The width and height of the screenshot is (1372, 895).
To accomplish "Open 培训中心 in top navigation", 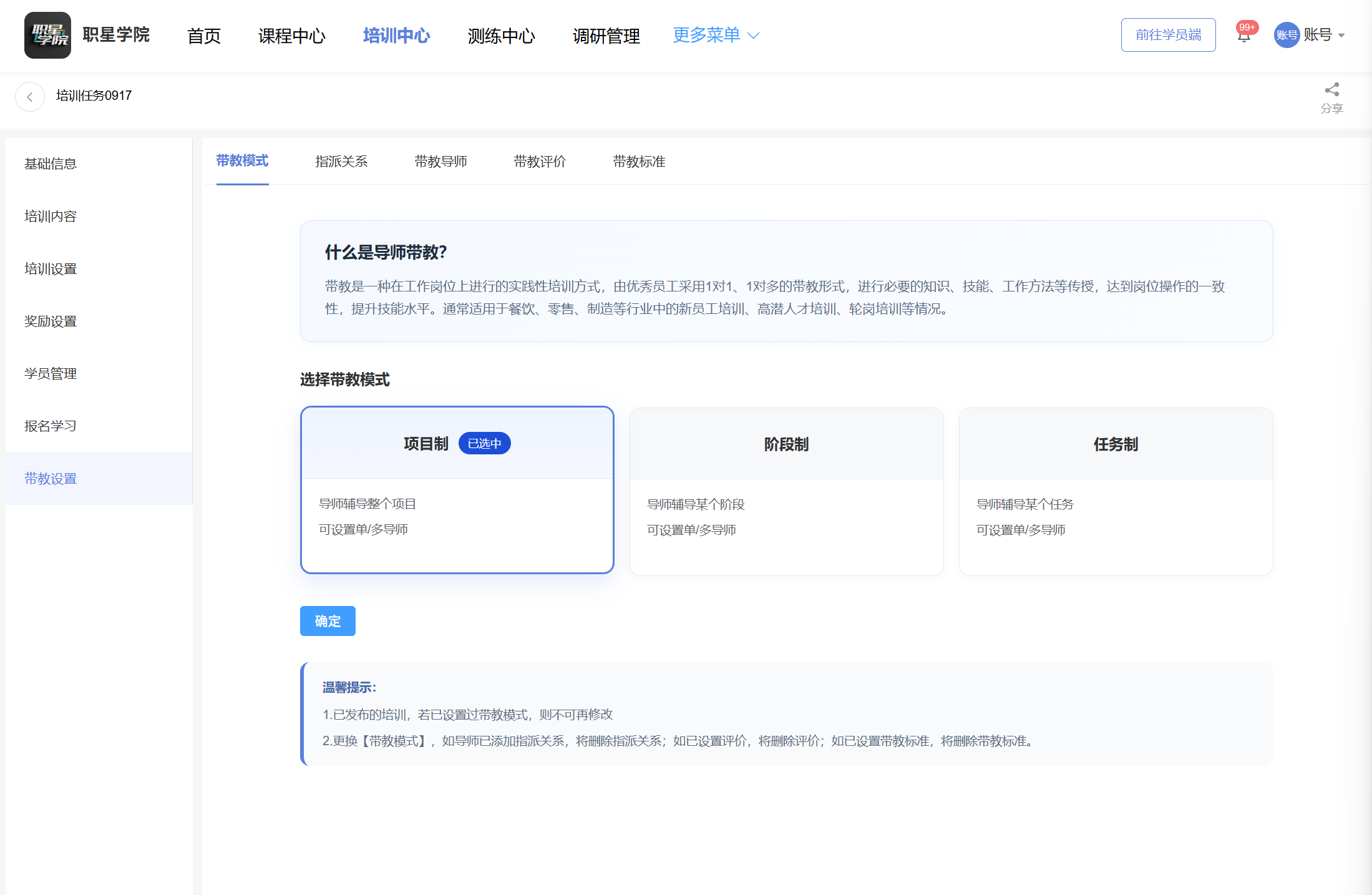I will pyautogui.click(x=397, y=36).
